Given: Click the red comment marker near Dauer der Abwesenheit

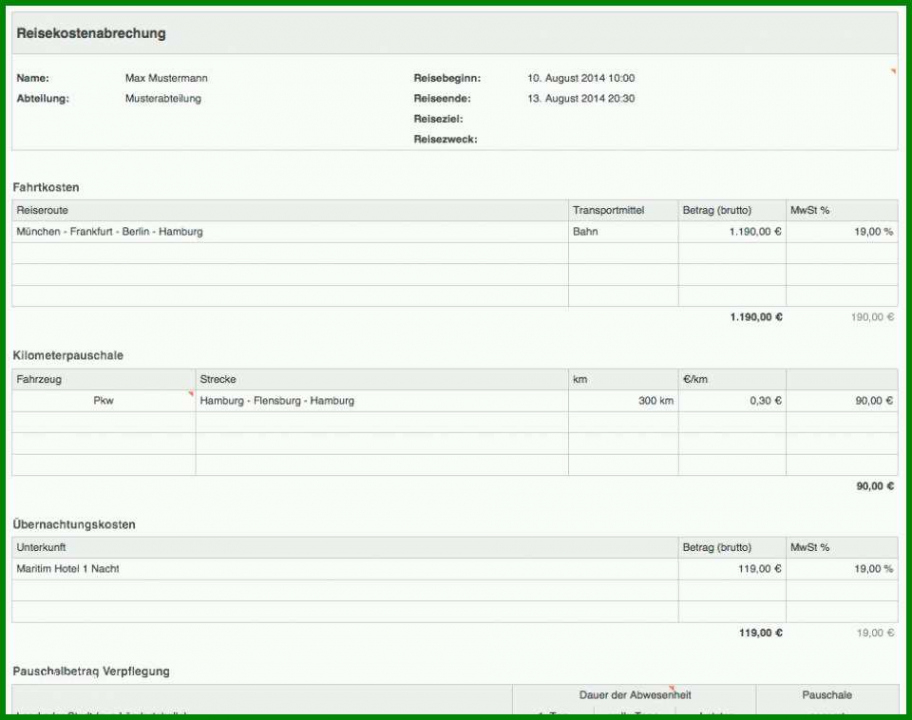Looking at the screenshot, I should click(x=672, y=689).
